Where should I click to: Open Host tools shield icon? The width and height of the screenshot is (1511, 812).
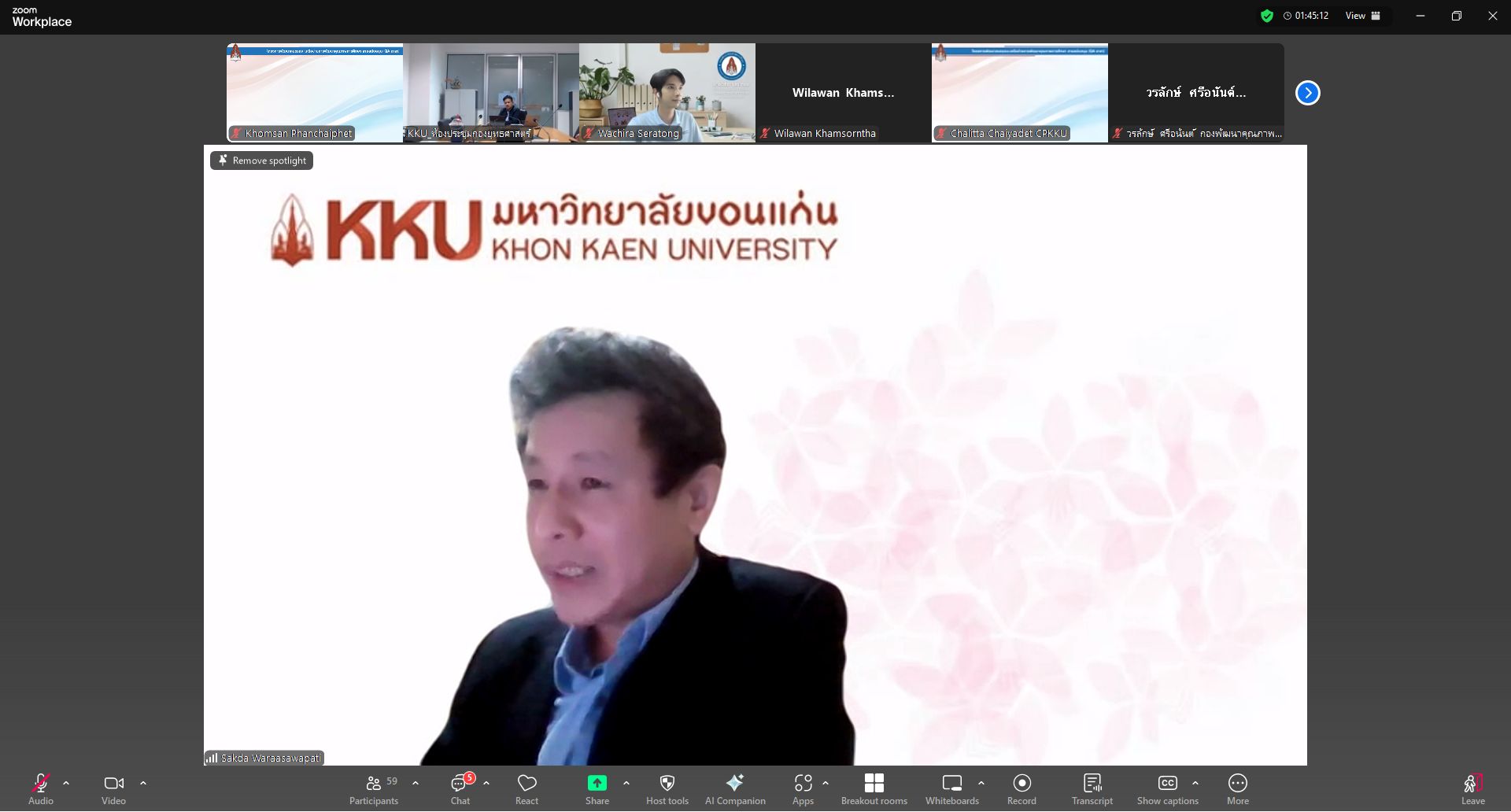pos(667,789)
